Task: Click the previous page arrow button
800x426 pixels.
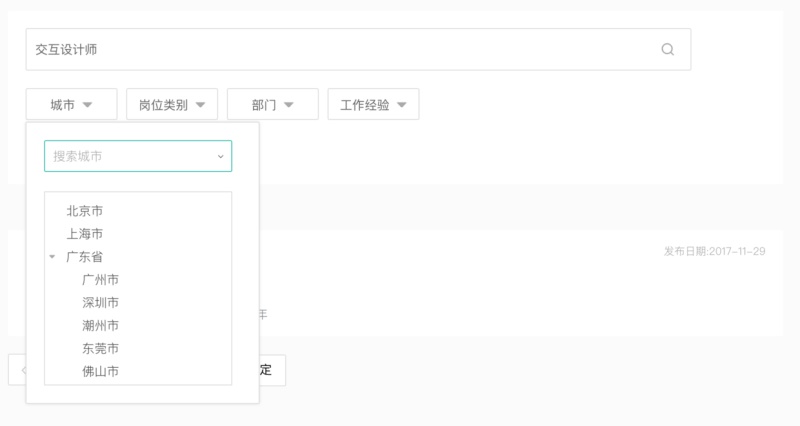Action: (17, 370)
